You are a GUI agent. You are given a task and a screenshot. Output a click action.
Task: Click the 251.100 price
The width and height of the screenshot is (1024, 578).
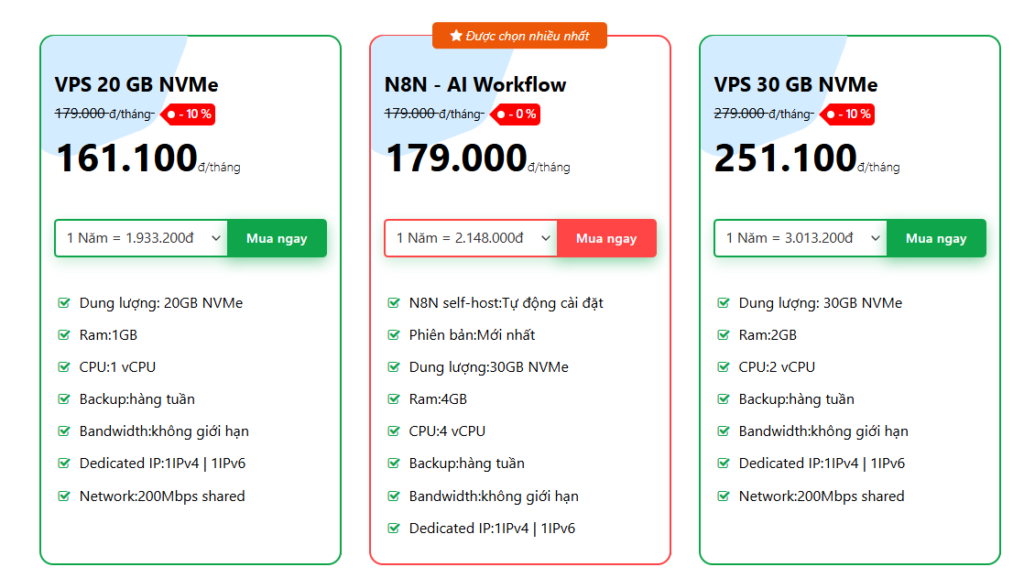tap(786, 159)
